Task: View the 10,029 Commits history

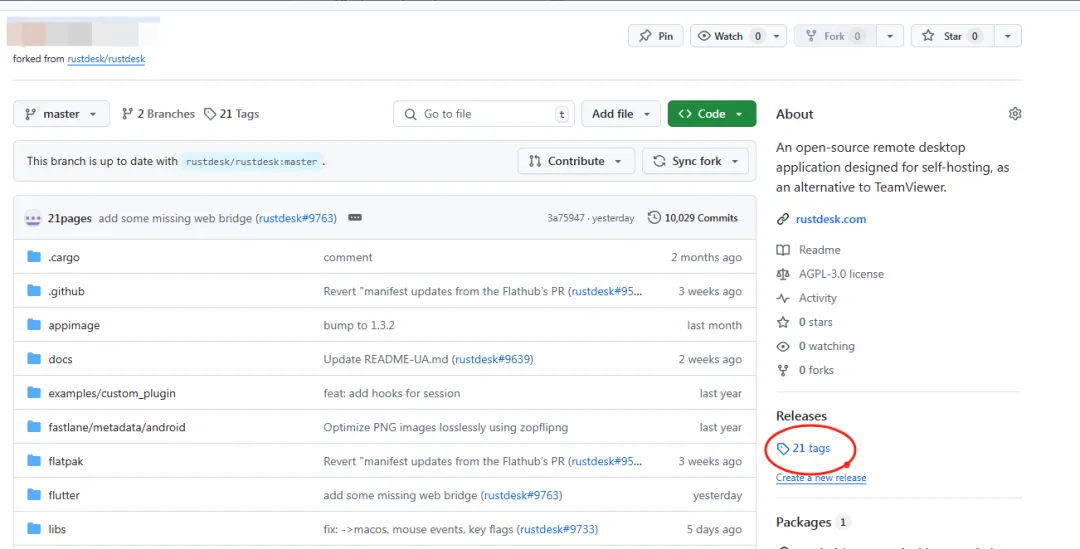Action: [x=693, y=218]
